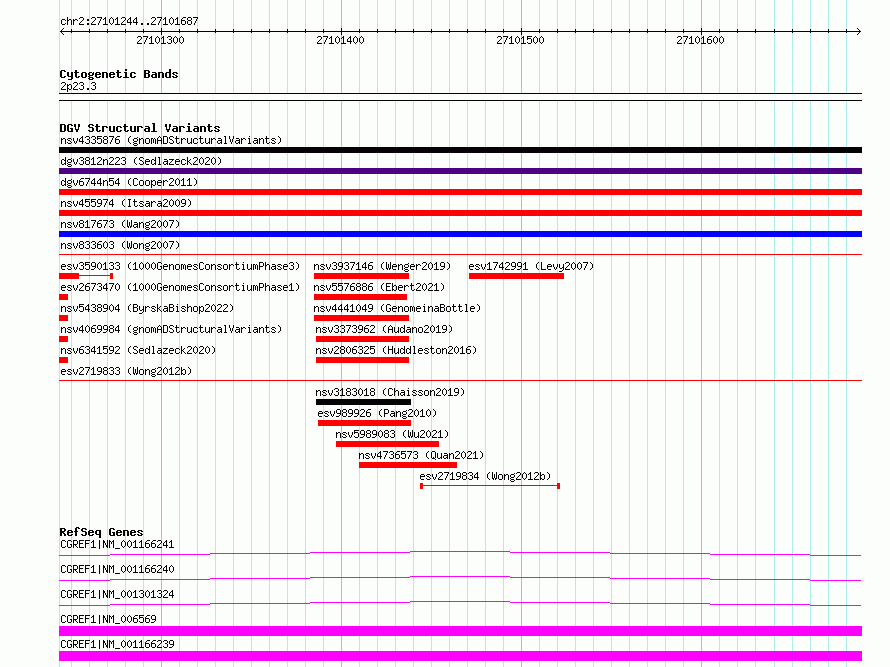Click the red bar of esv989926
Image resolution: width=890 pixels, height=667 pixels.
point(364,423)
